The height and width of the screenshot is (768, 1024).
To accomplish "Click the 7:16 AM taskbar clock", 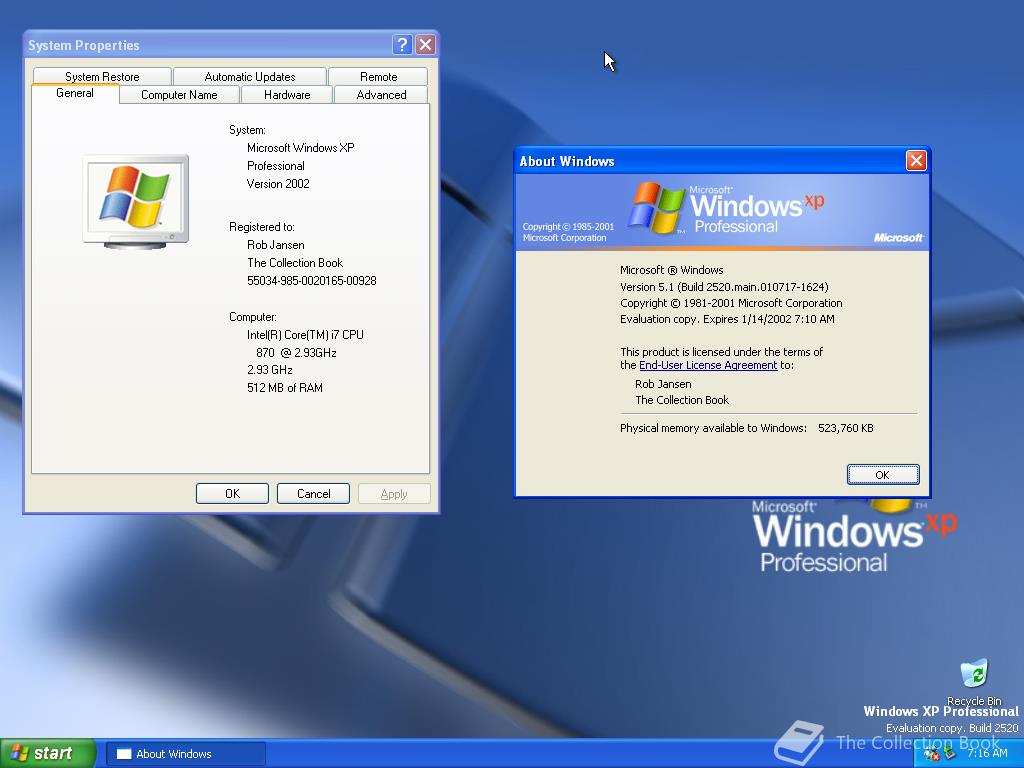I will (x=987, y=754).
